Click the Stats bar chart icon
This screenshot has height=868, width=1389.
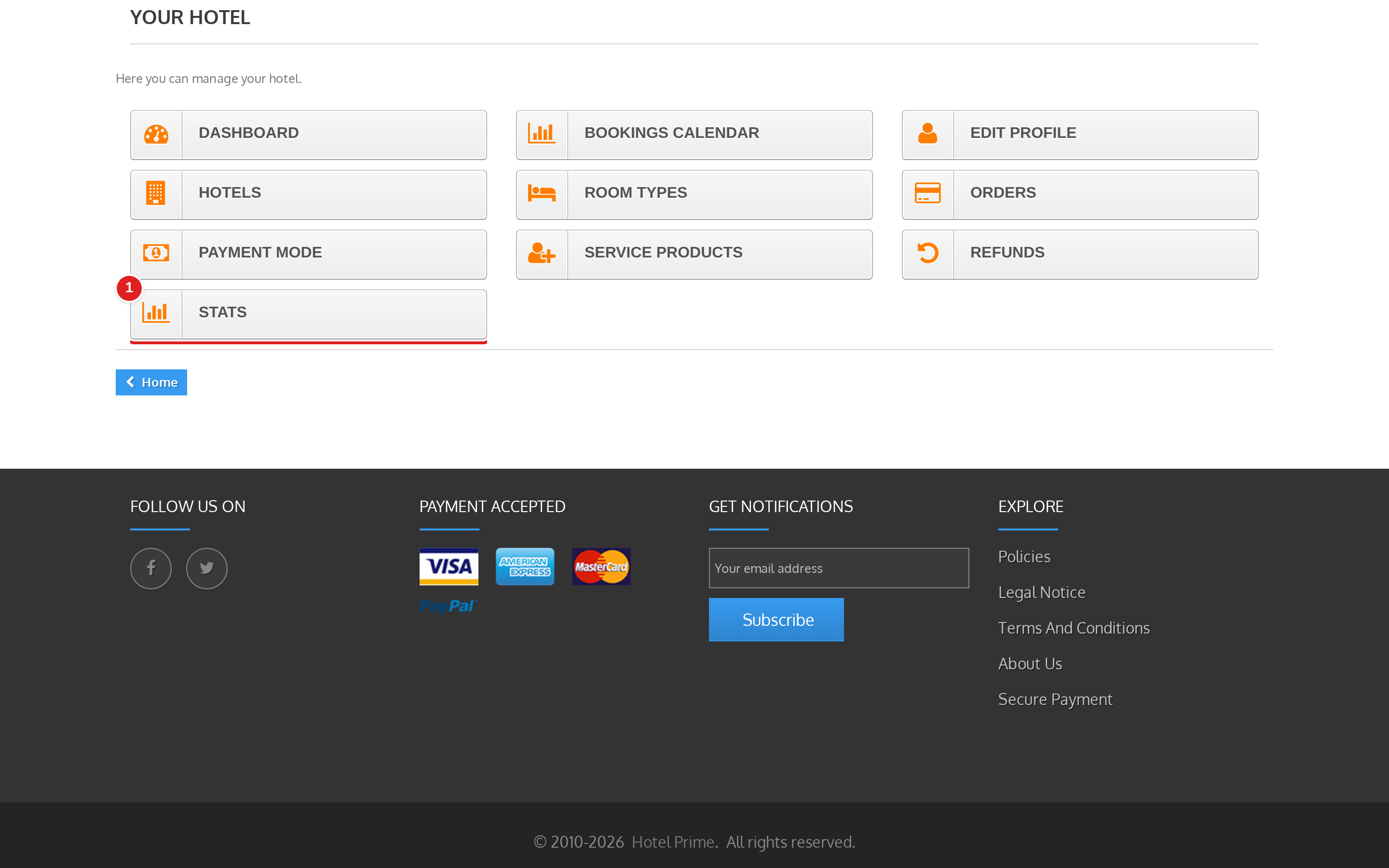coord(156,313)
